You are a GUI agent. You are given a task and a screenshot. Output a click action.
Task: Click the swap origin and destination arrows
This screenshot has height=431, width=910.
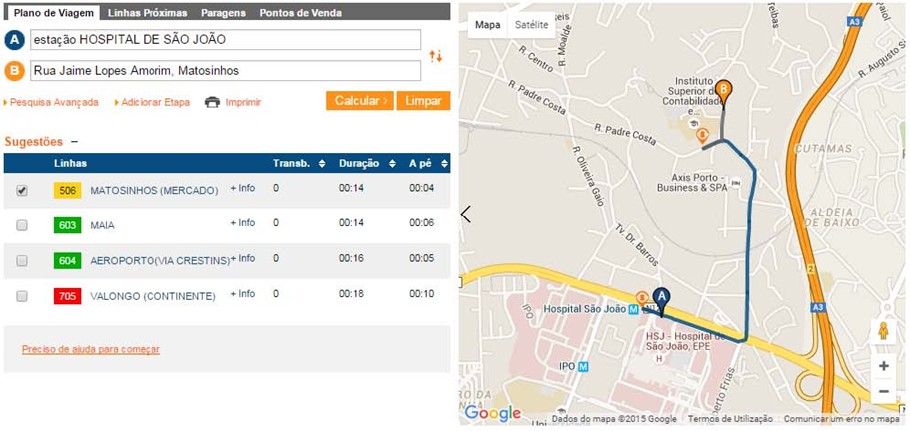click(x=435, y=56)
